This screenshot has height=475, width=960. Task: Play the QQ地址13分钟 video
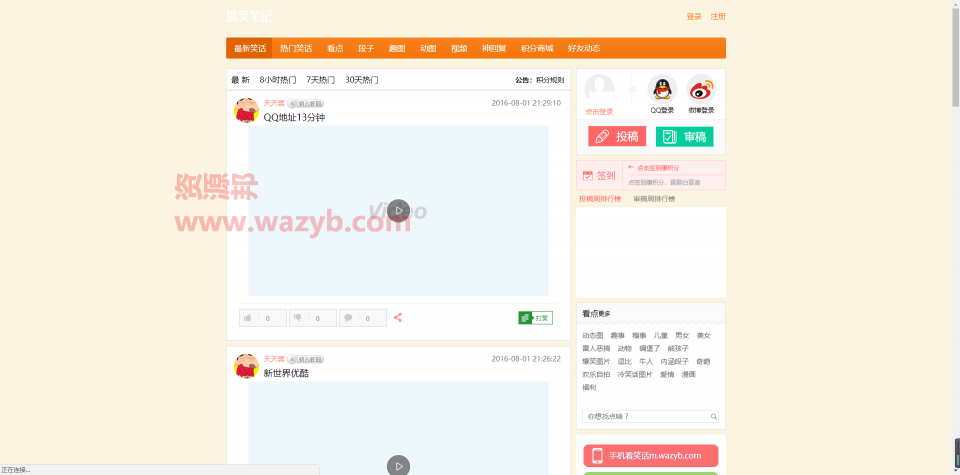399,211
